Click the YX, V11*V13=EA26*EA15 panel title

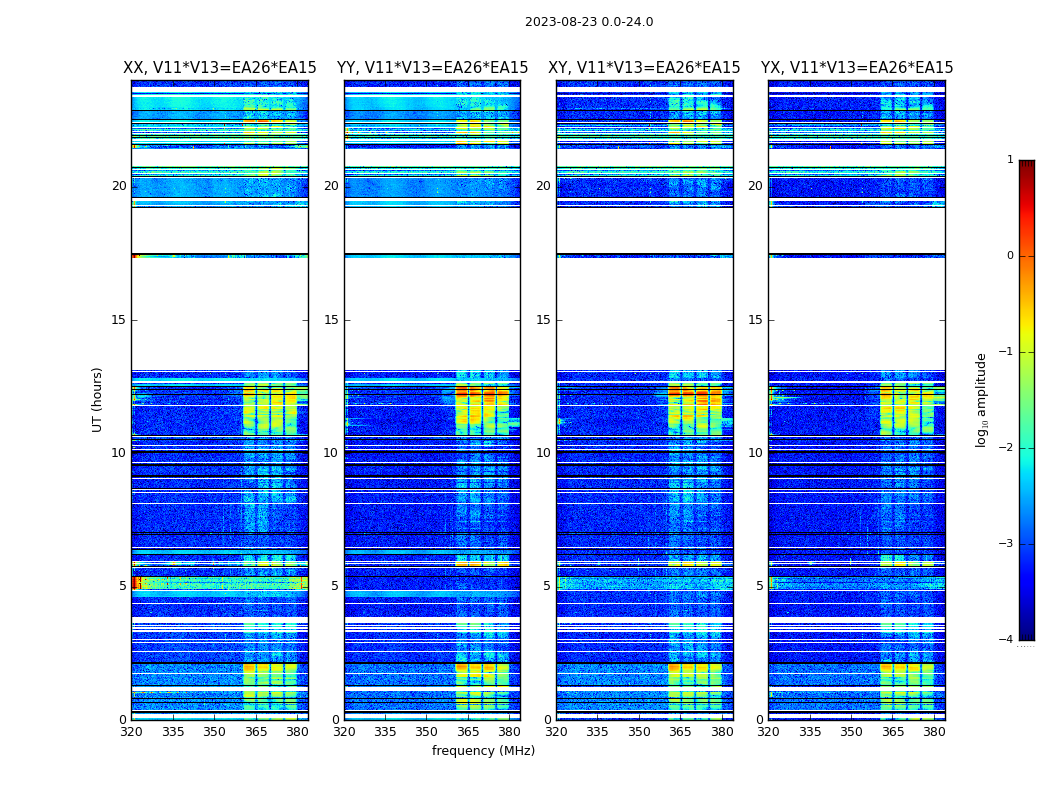[856, 68]
